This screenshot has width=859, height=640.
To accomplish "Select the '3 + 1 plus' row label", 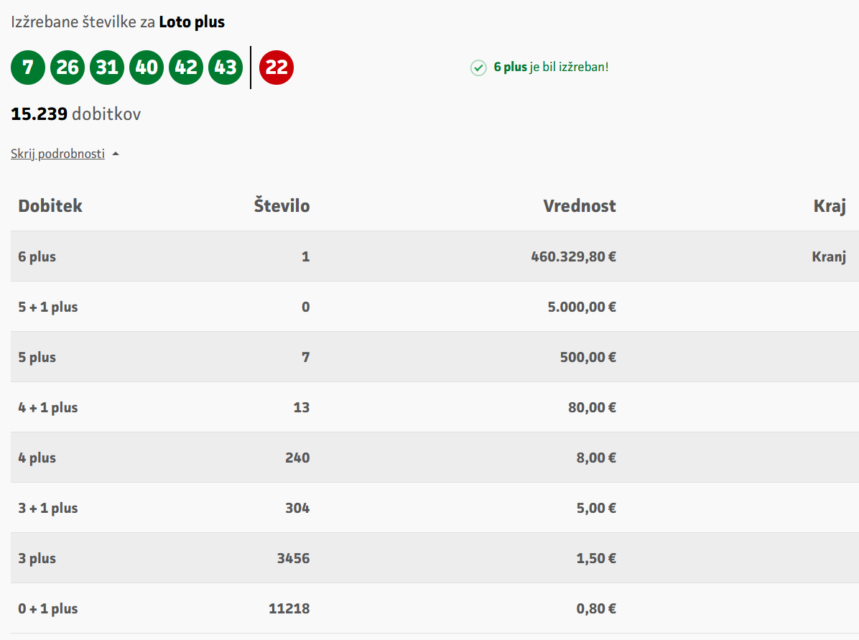I will point(48,508).
